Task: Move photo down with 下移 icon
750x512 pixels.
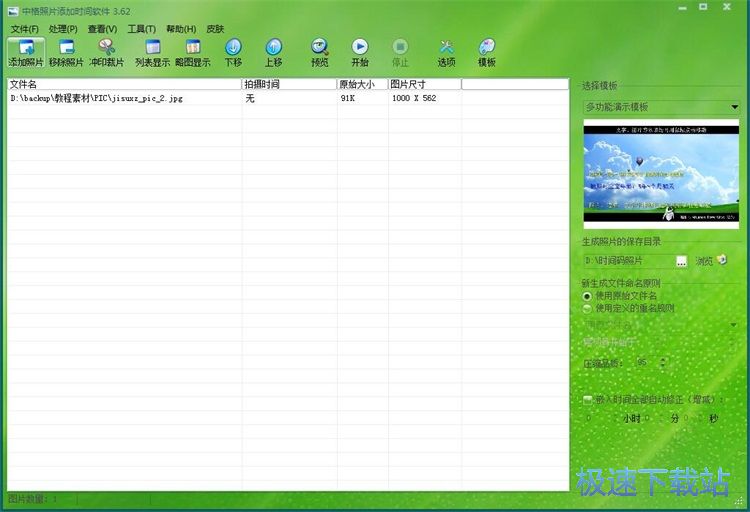Action: [233, 52]
